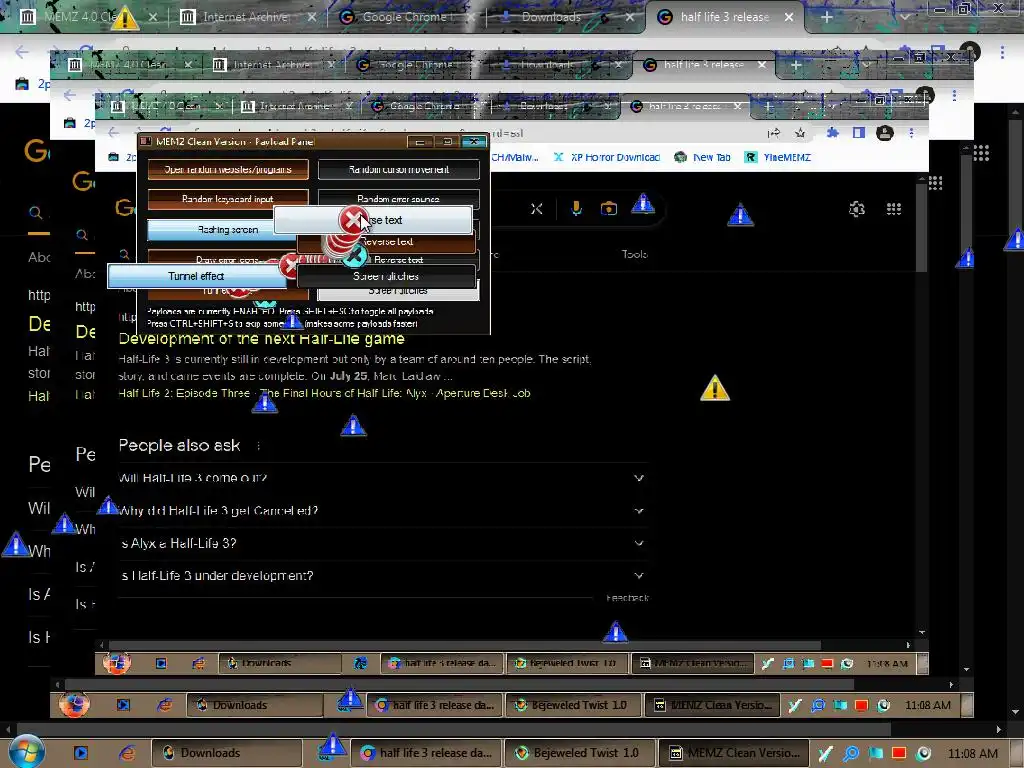Switch to Google Chrome tab in topmost tab strip
This screenshot has width=1024, height=768.
pyautogui.click(x=408, y=17)
